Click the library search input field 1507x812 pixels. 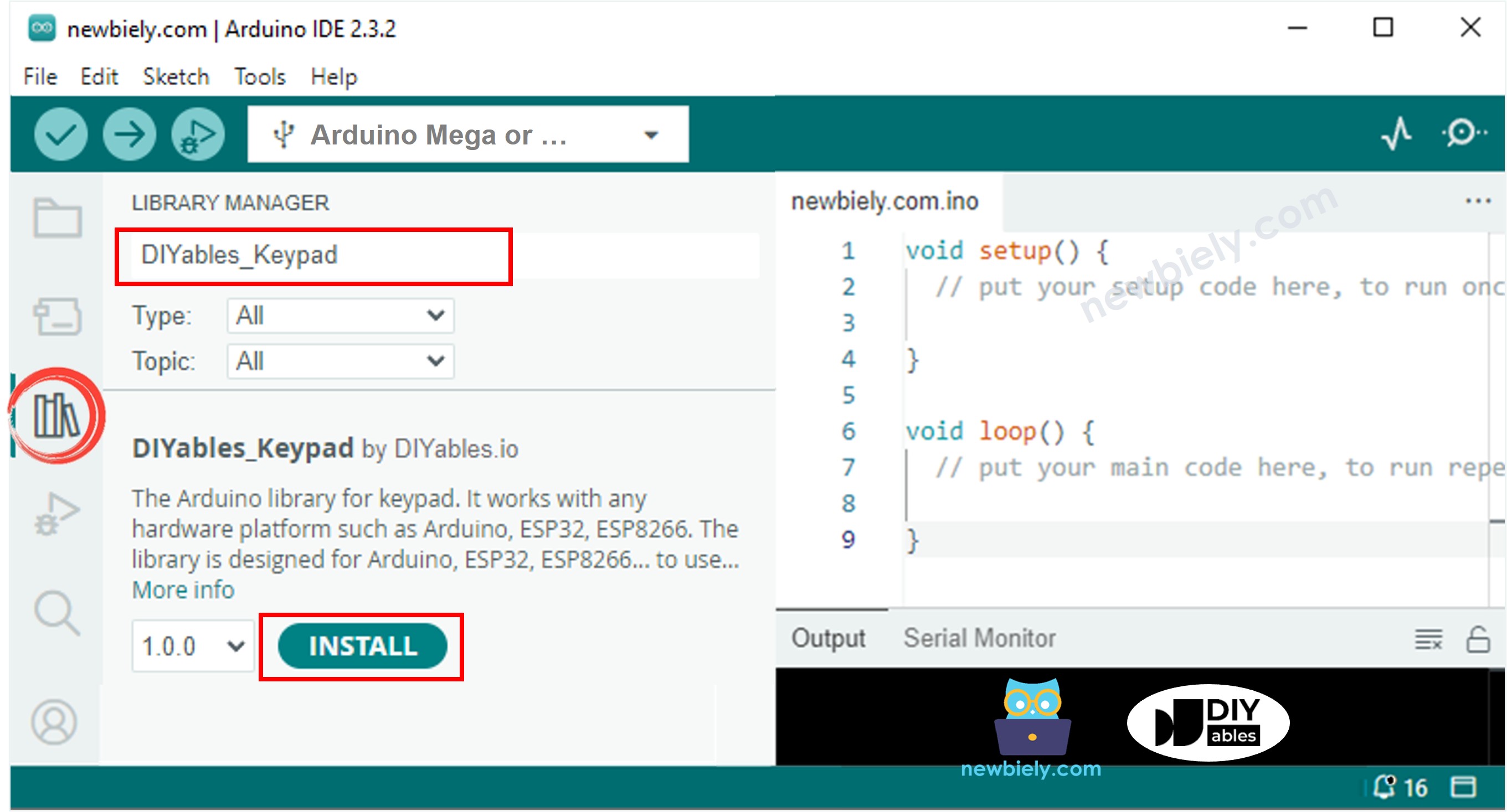315,256
